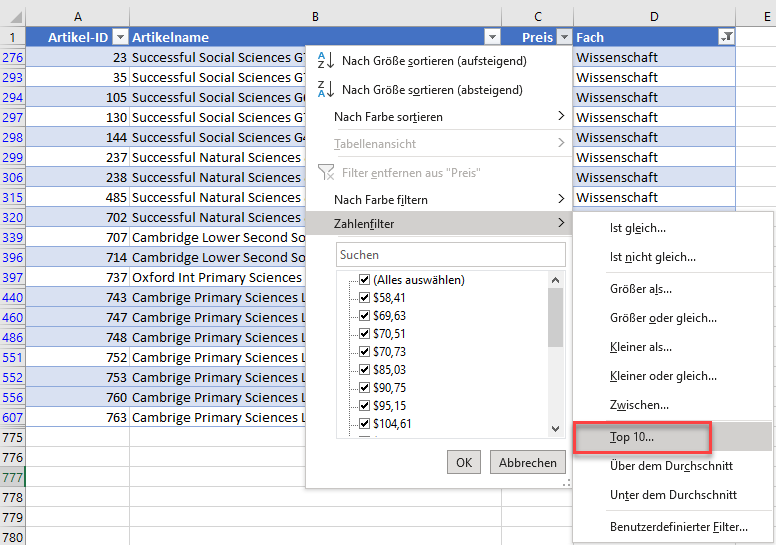Click the Abbrechen button
The height and width of the screenshot is (545, 776).
(x=528, y=462)
